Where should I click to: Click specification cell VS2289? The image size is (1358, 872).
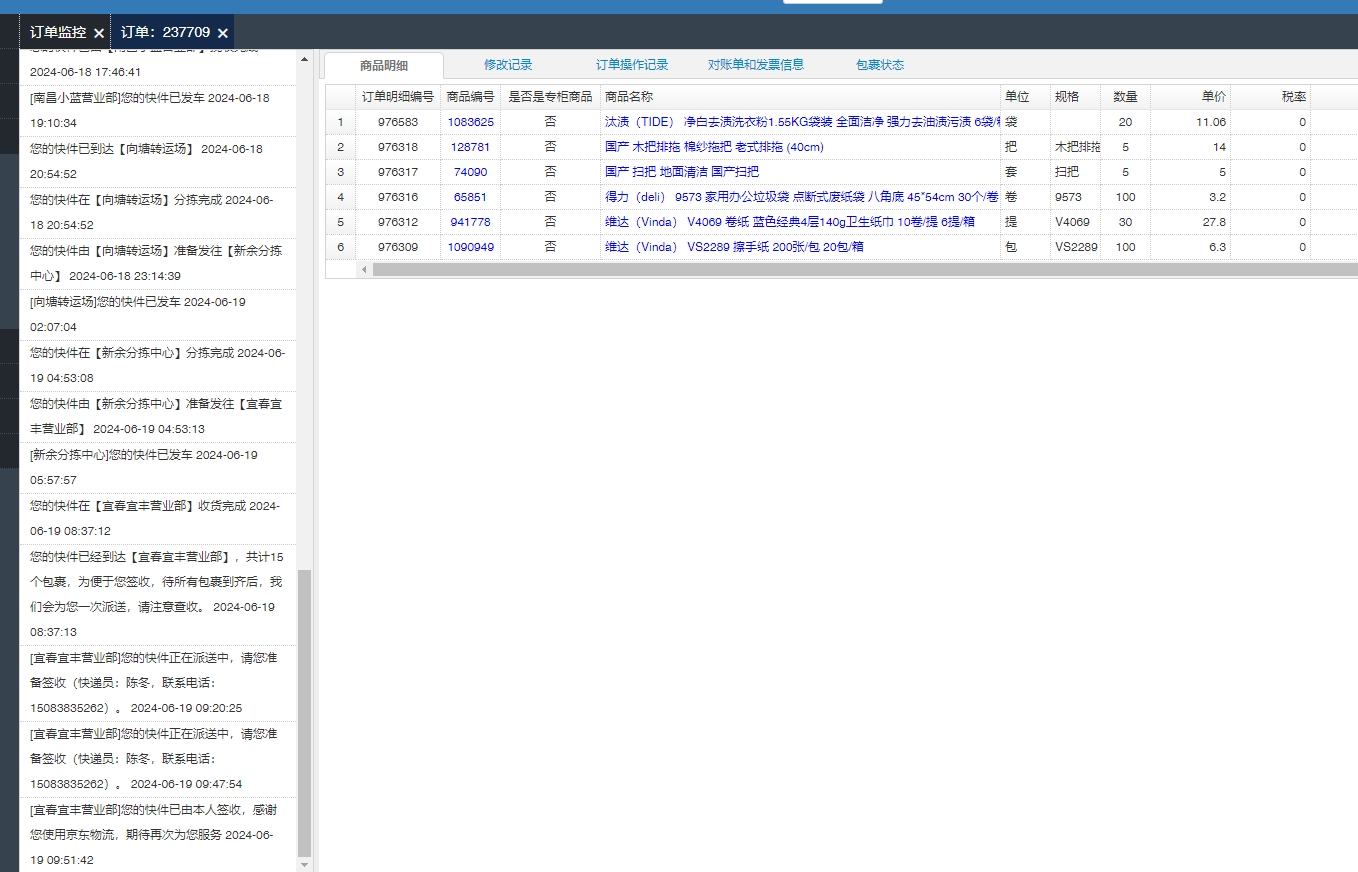[x=1075, y=247]
